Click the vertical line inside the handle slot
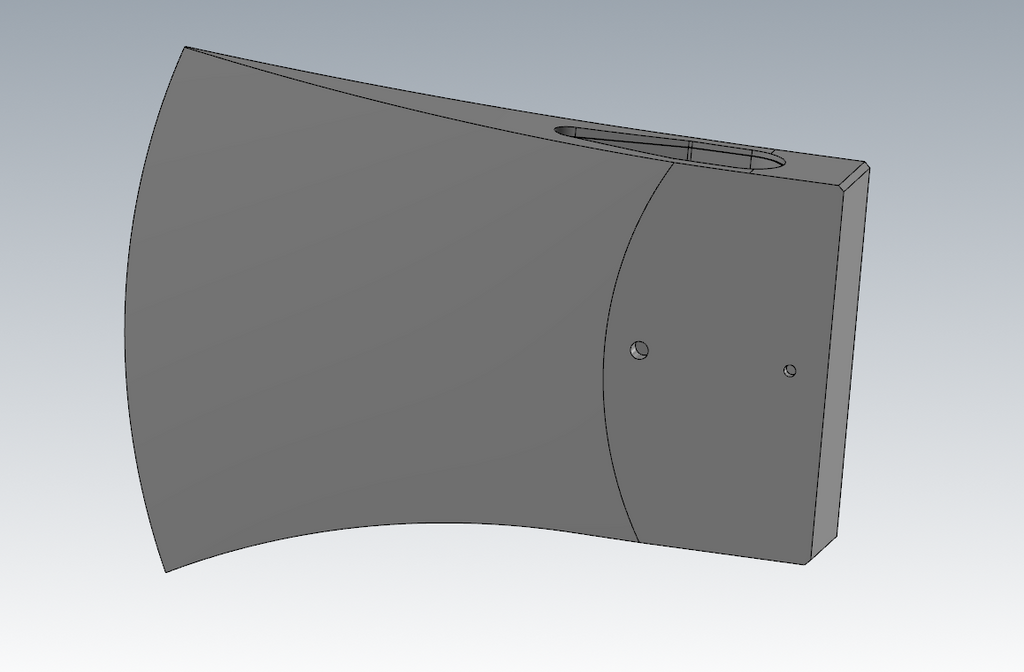The image size is (1024, 672). (x=690, y=151)
